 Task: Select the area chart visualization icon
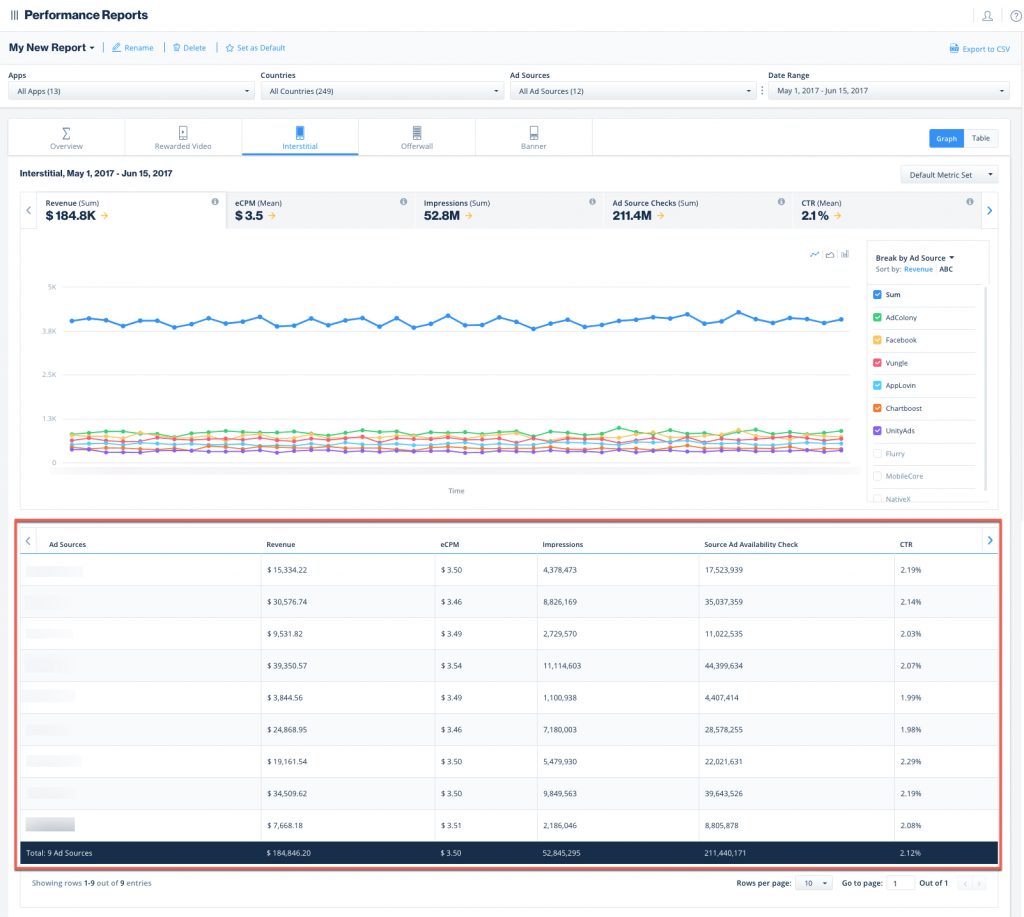pos(830,254)
